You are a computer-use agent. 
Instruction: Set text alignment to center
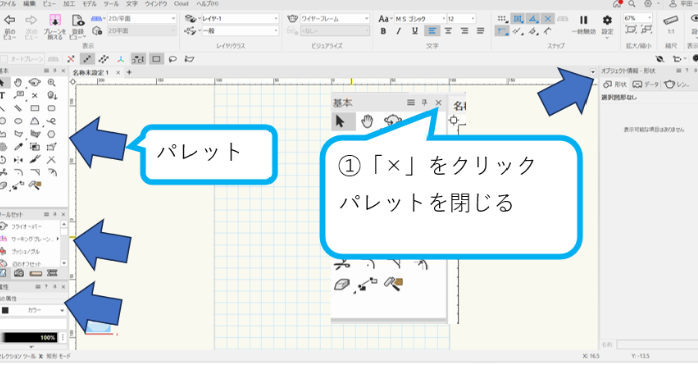point(448,31)
